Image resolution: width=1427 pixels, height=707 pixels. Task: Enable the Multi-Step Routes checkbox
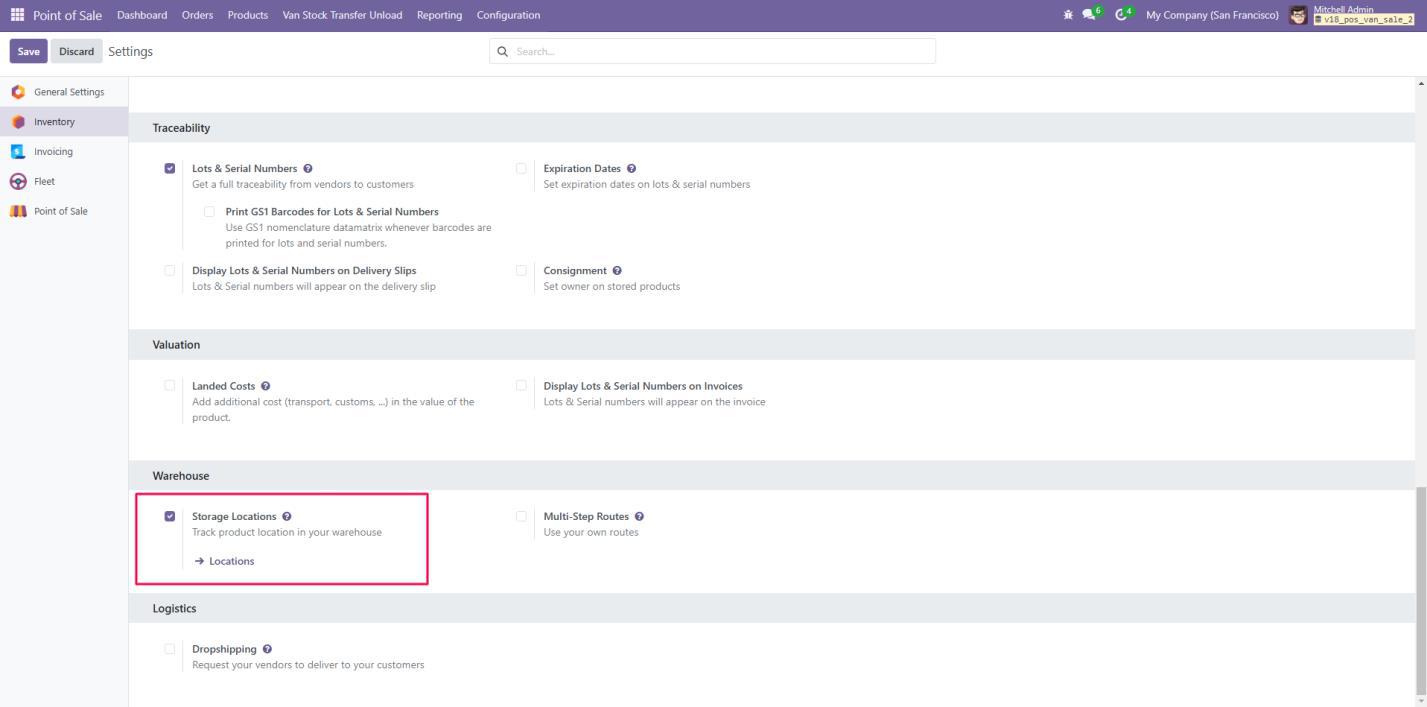[521, 516]
